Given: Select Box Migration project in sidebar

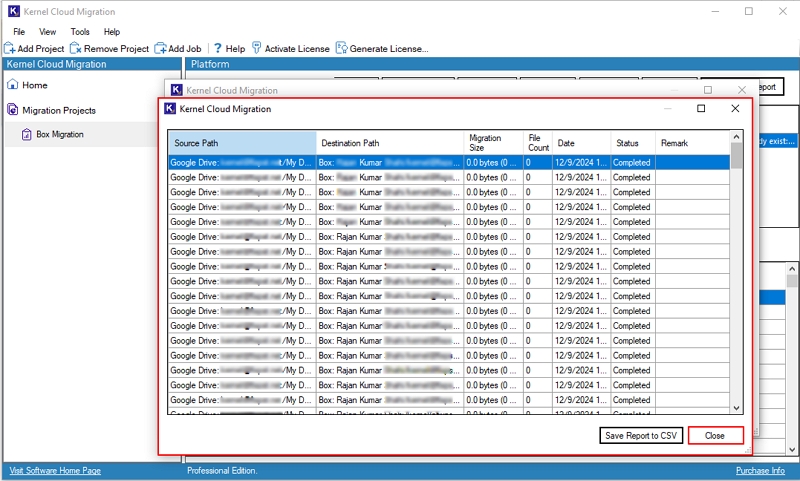Looking at the screenshot, I should (60, 135).
